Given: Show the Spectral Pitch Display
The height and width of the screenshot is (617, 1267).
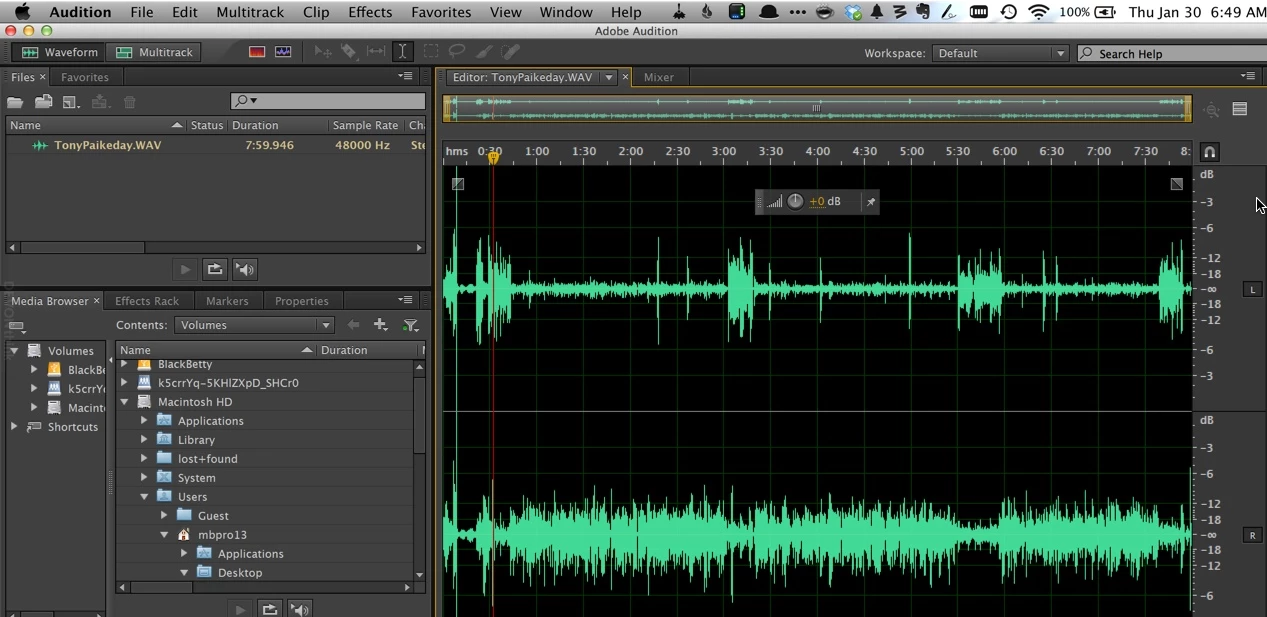Looking at the screenshot, I should pyautogui.click(x=283, y=52).
